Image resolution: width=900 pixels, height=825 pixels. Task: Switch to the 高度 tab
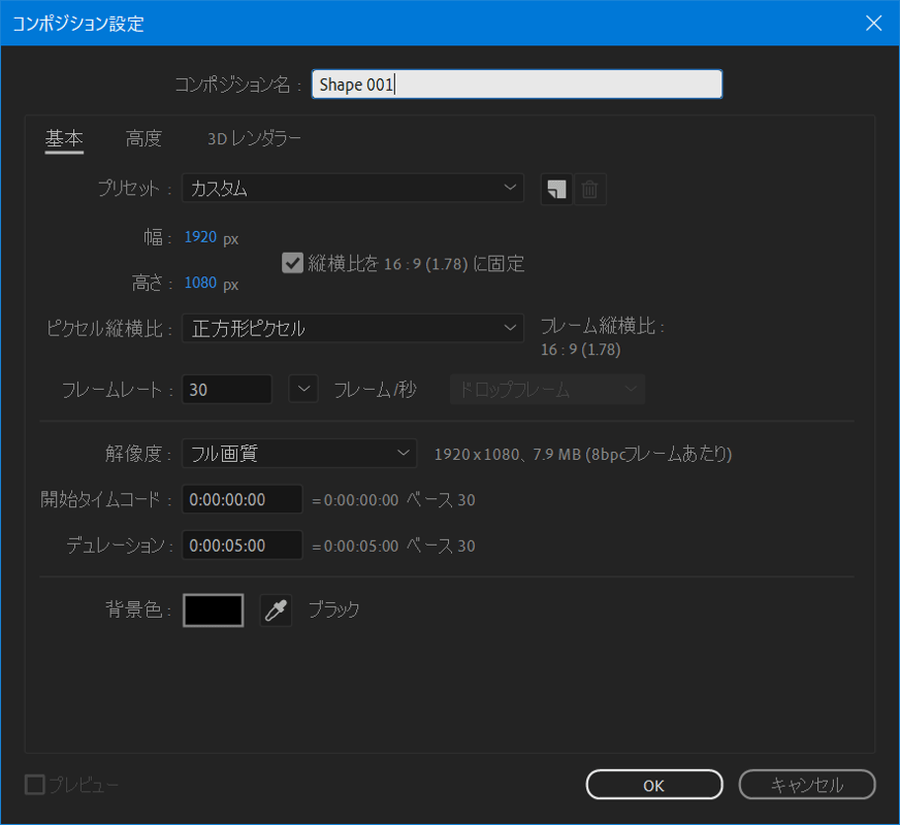pyautogui.click(x=143, y=139)
